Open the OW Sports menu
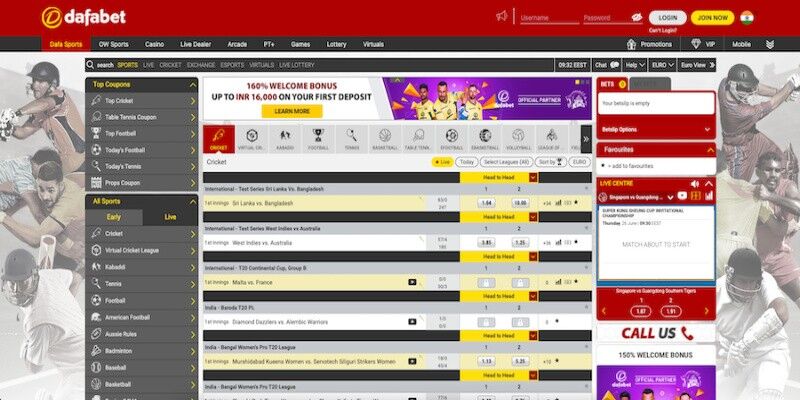800x400 pixels. [114, 44]
